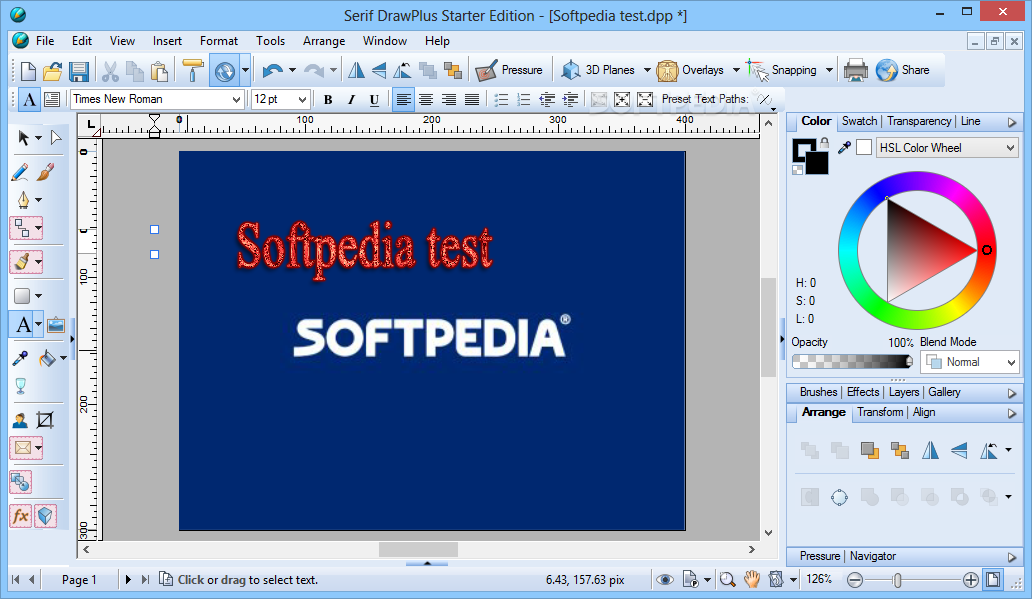1032x599 pixels.
Task: Expand the Undo history dropdown arrow
Action: (292, 70)
